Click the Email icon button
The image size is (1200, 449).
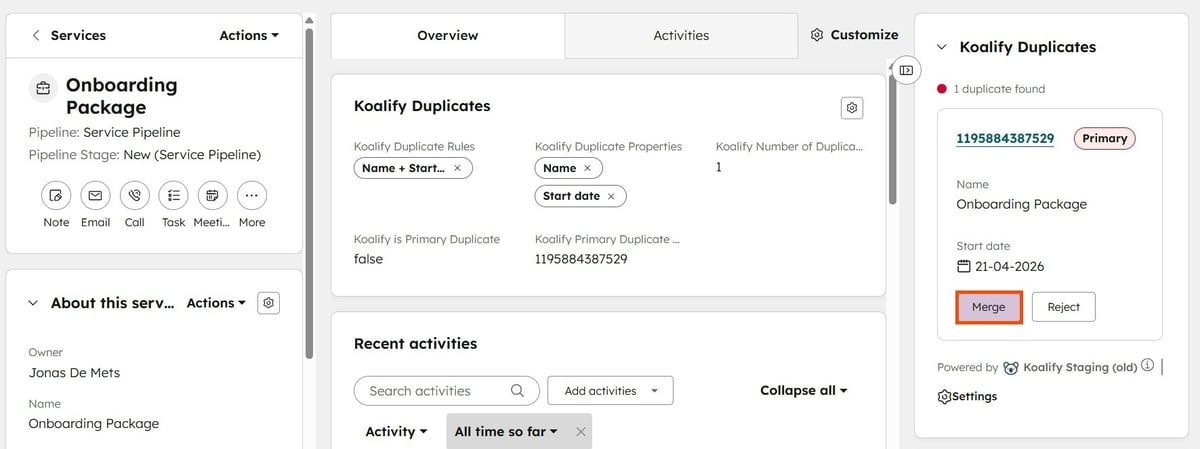pos(95,195)
